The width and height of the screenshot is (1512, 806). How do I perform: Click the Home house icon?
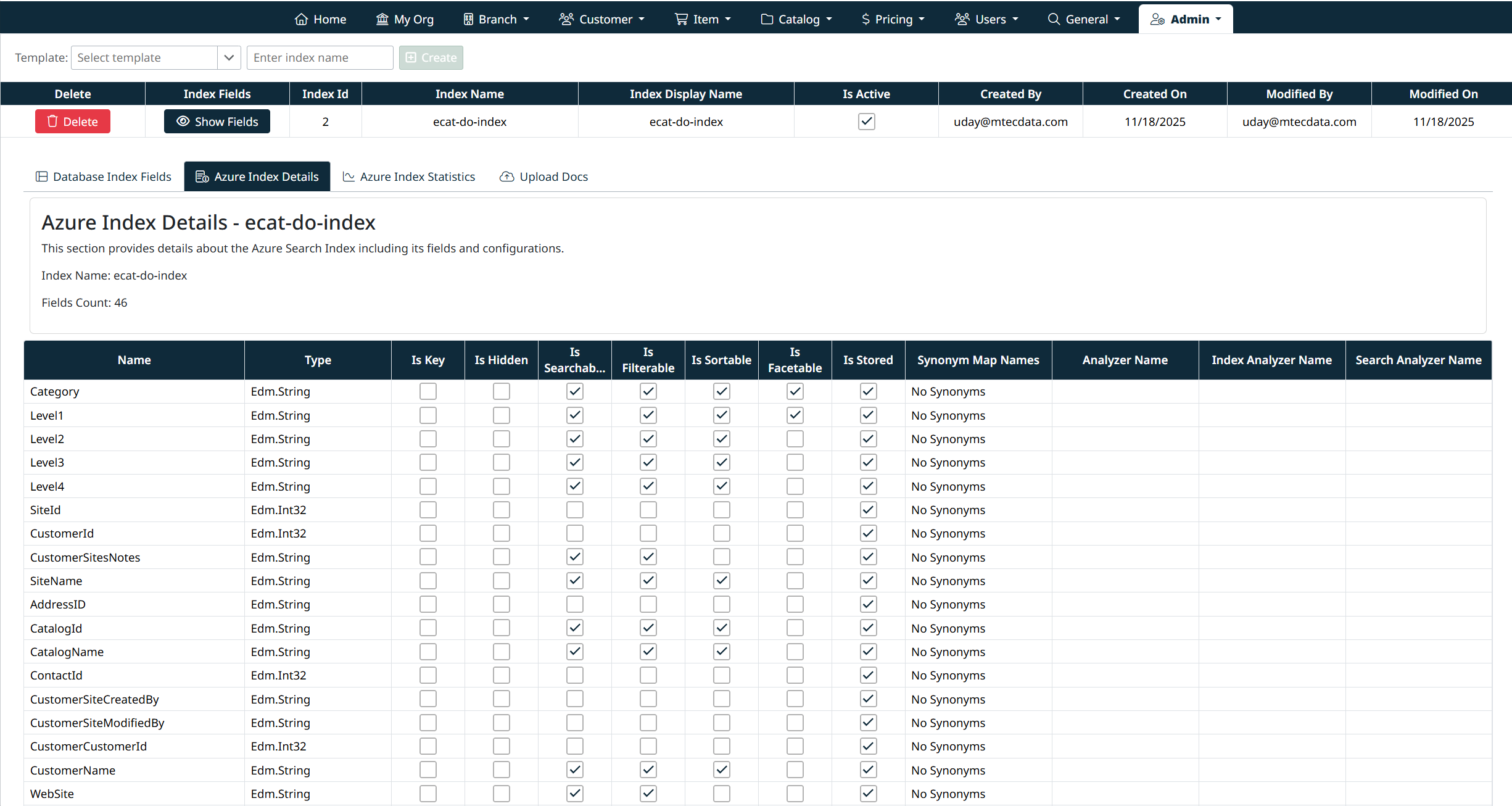(x=301, y=19)
